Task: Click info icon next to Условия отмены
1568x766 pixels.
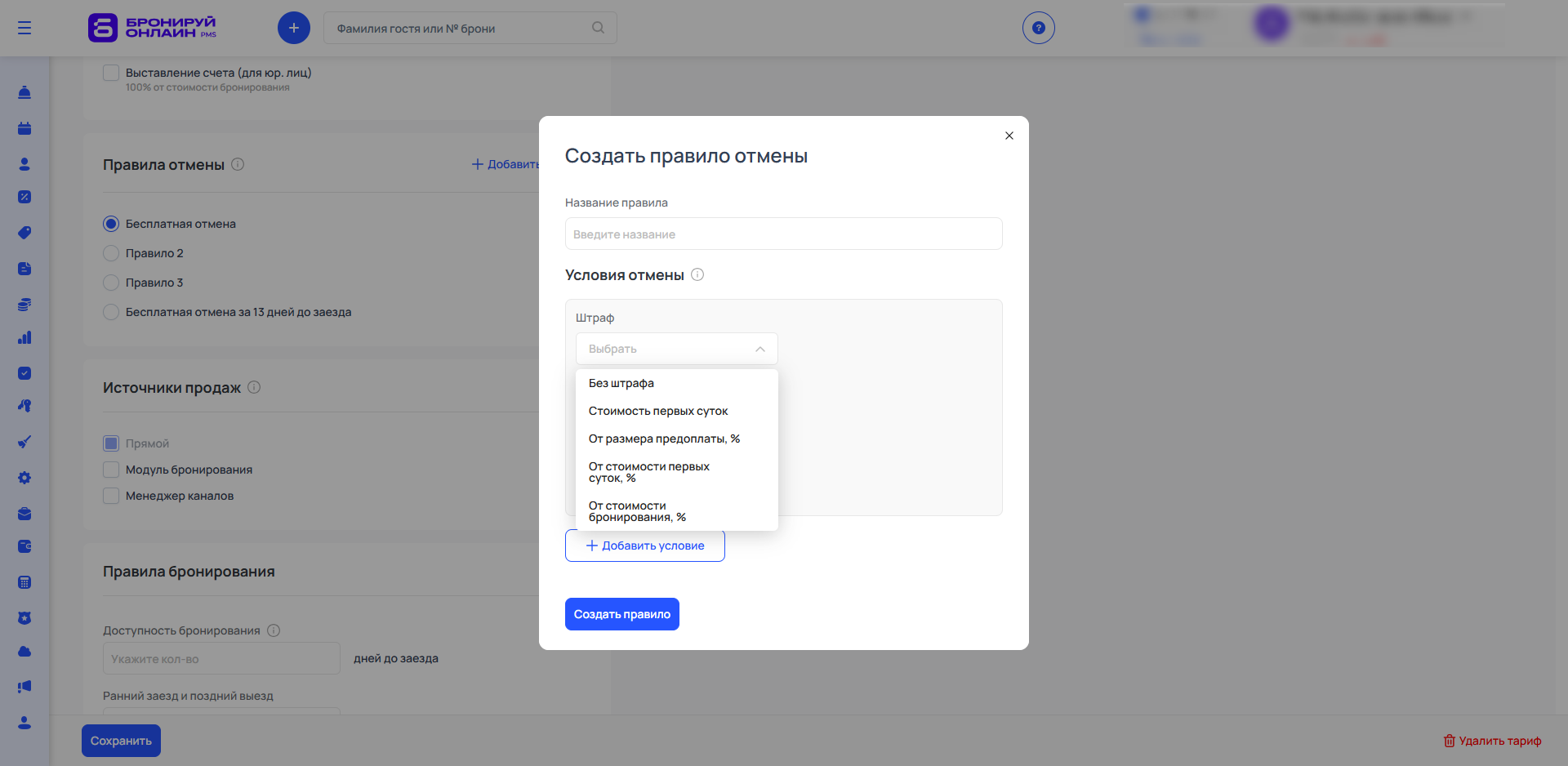Action: click(x=697, y=274)
